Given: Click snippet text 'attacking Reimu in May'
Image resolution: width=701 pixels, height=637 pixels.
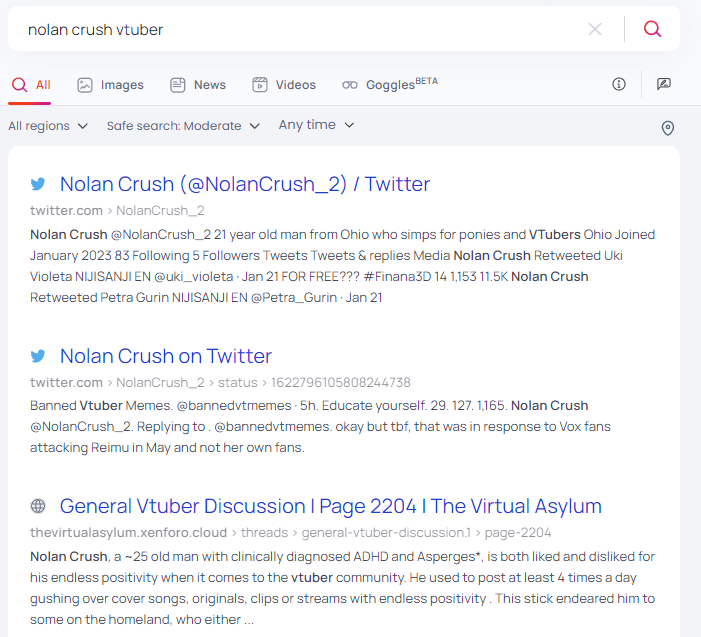Looking at the screenshot, I should tap(100, 448).
